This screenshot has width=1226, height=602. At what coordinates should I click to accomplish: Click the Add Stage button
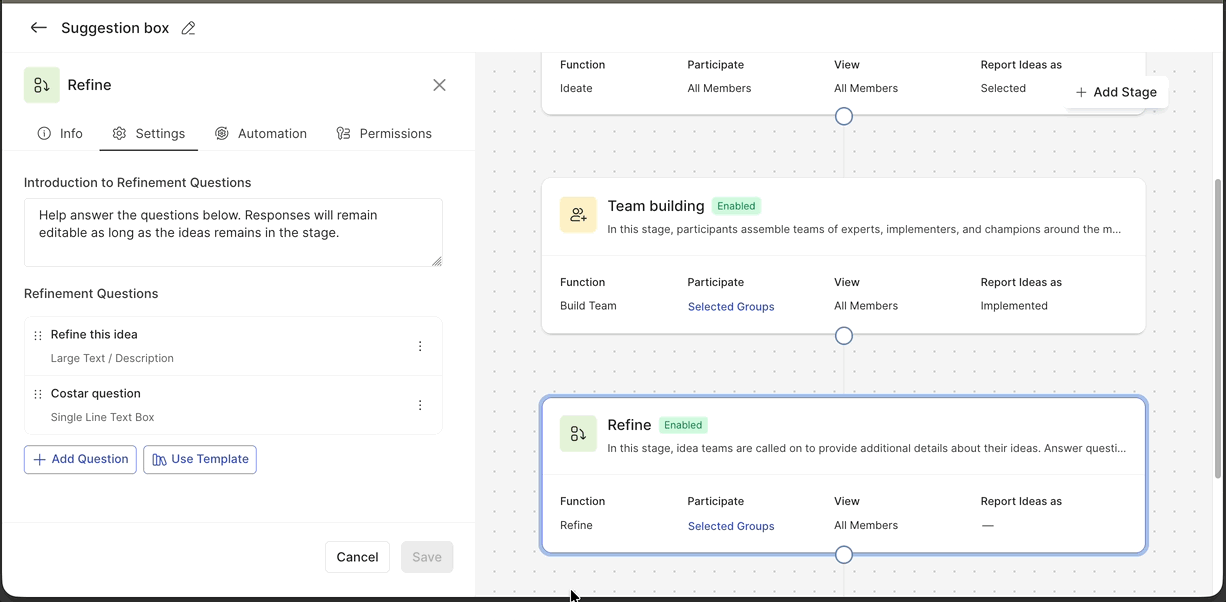tap(1116, 91)
